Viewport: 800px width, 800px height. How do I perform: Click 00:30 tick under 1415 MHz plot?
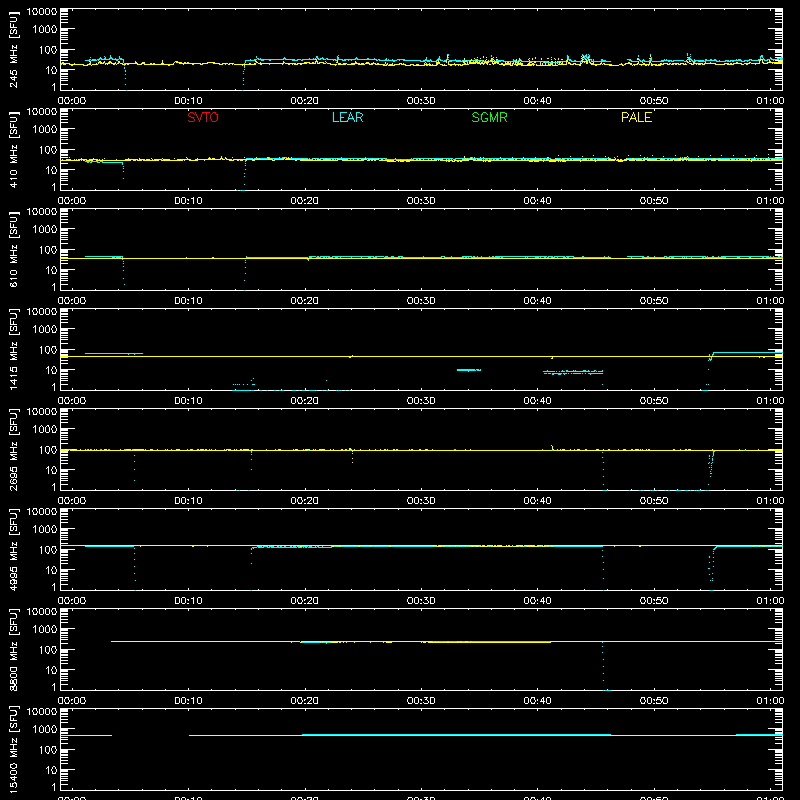[421, 401]
